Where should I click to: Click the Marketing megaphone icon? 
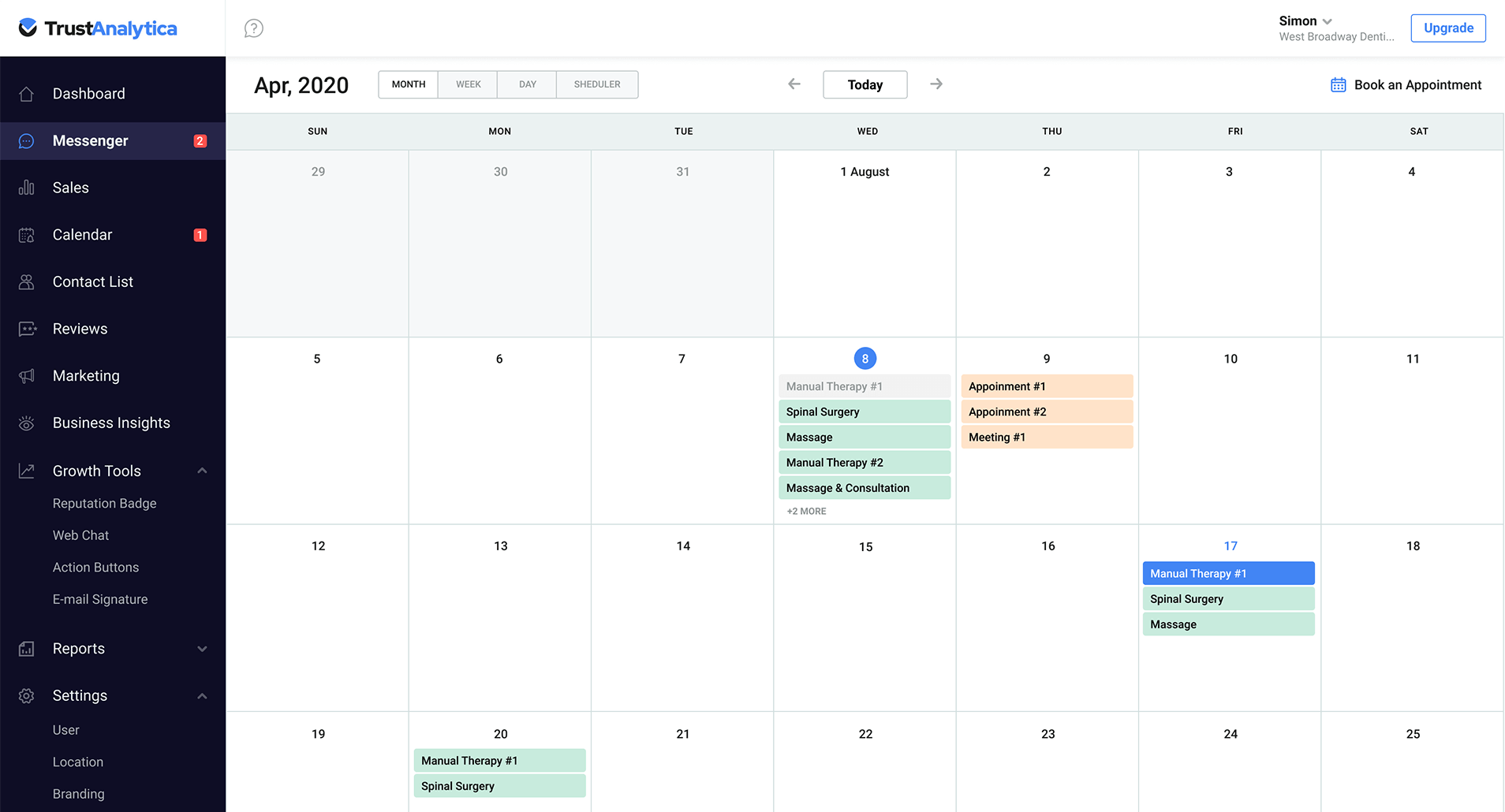point(27,376)
